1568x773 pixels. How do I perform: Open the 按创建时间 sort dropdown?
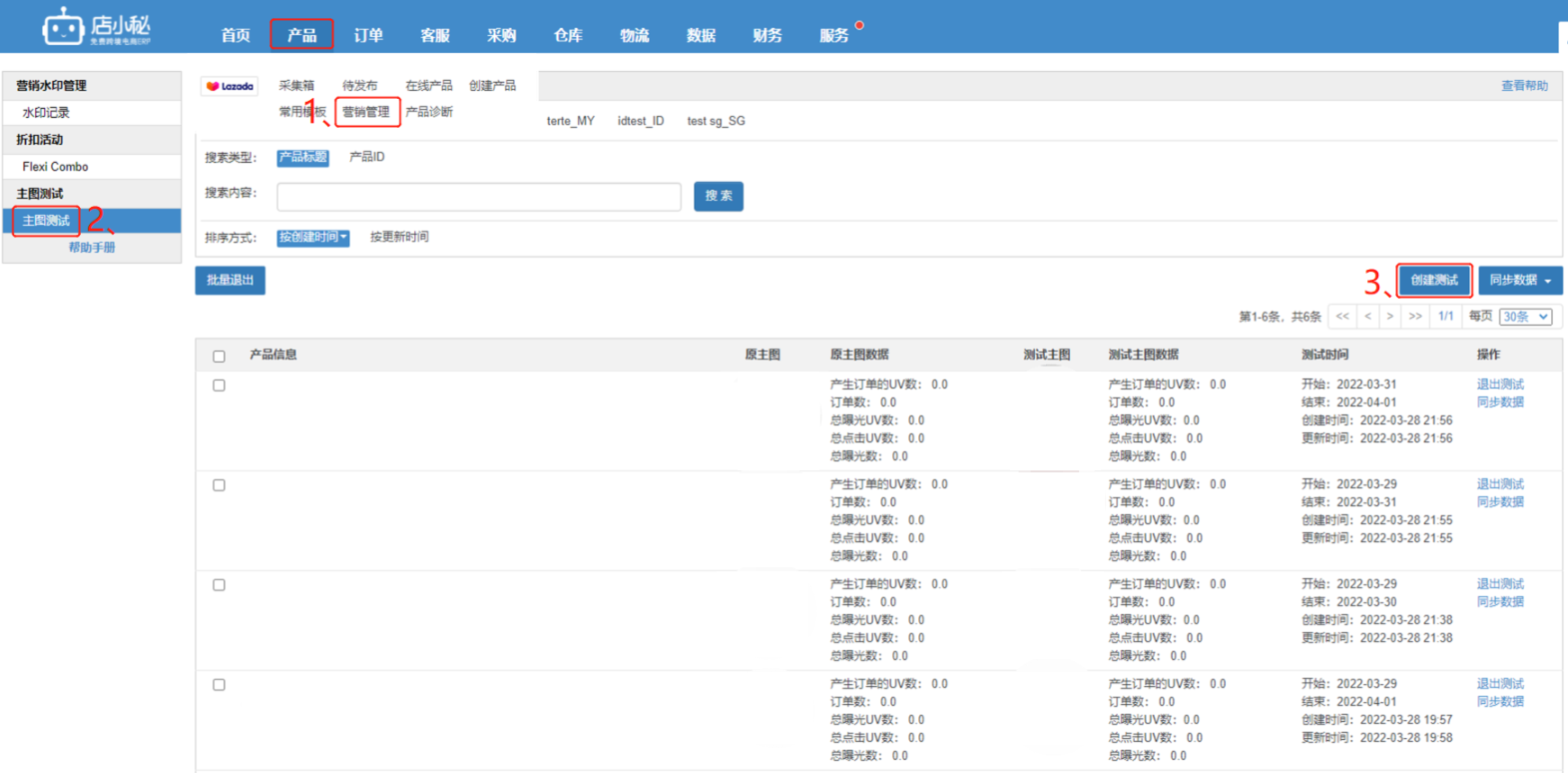[312, 238]
